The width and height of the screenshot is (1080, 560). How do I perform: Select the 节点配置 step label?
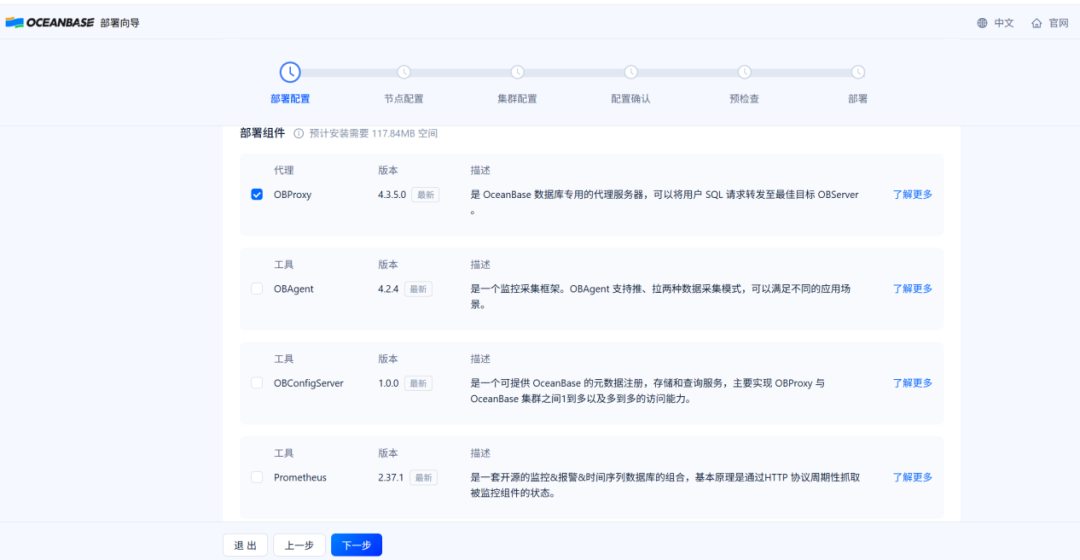coord(404,98)
